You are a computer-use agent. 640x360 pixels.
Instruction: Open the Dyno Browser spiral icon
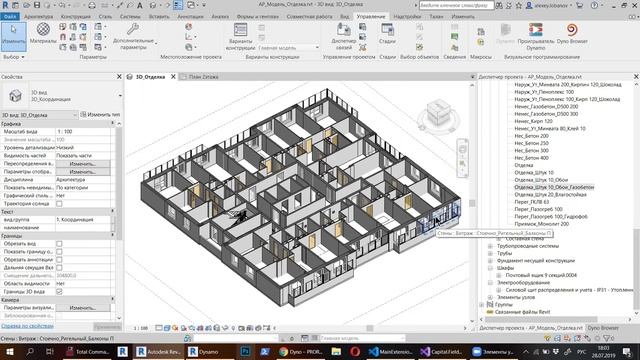click(x=572, y=33)
